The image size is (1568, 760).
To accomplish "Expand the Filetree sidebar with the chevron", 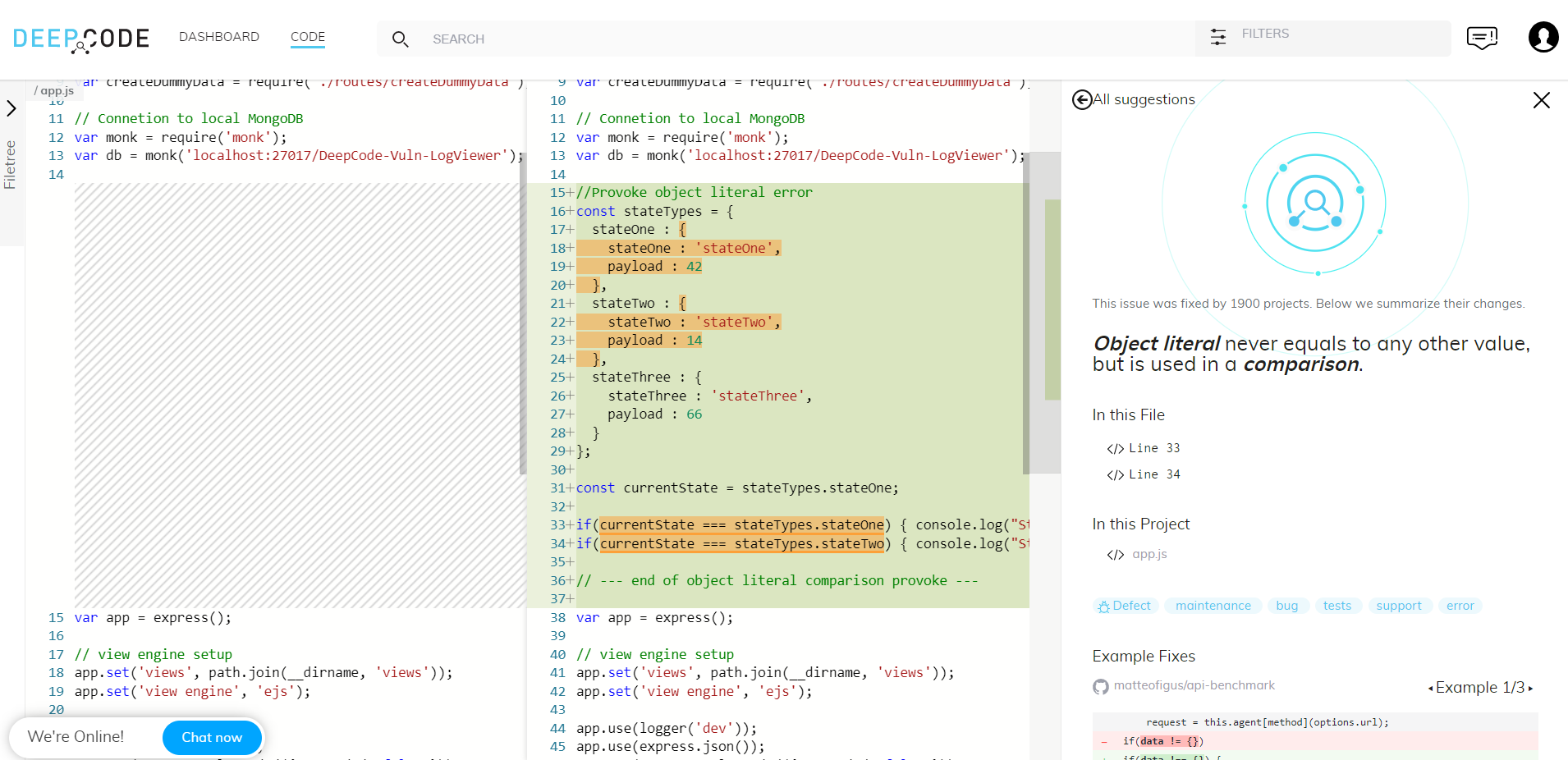I will tap(11, 108).
